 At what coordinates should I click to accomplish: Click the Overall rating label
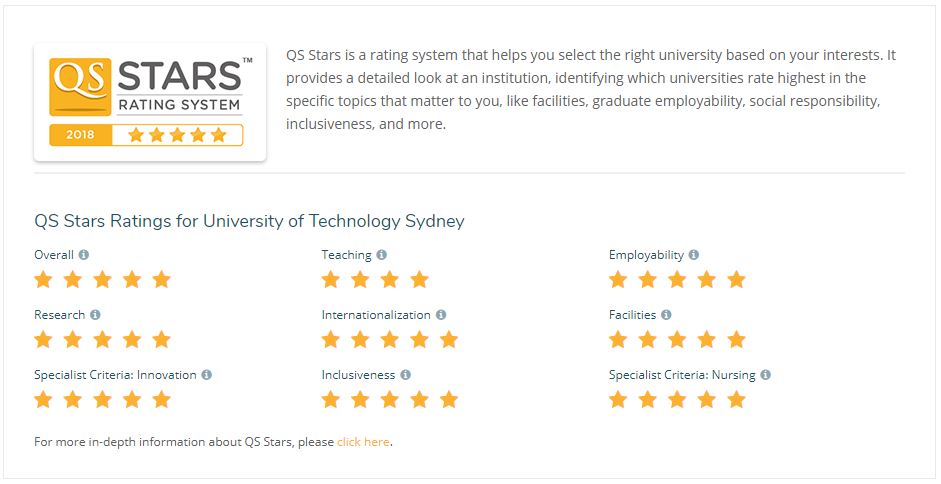[x=54, y=255]
